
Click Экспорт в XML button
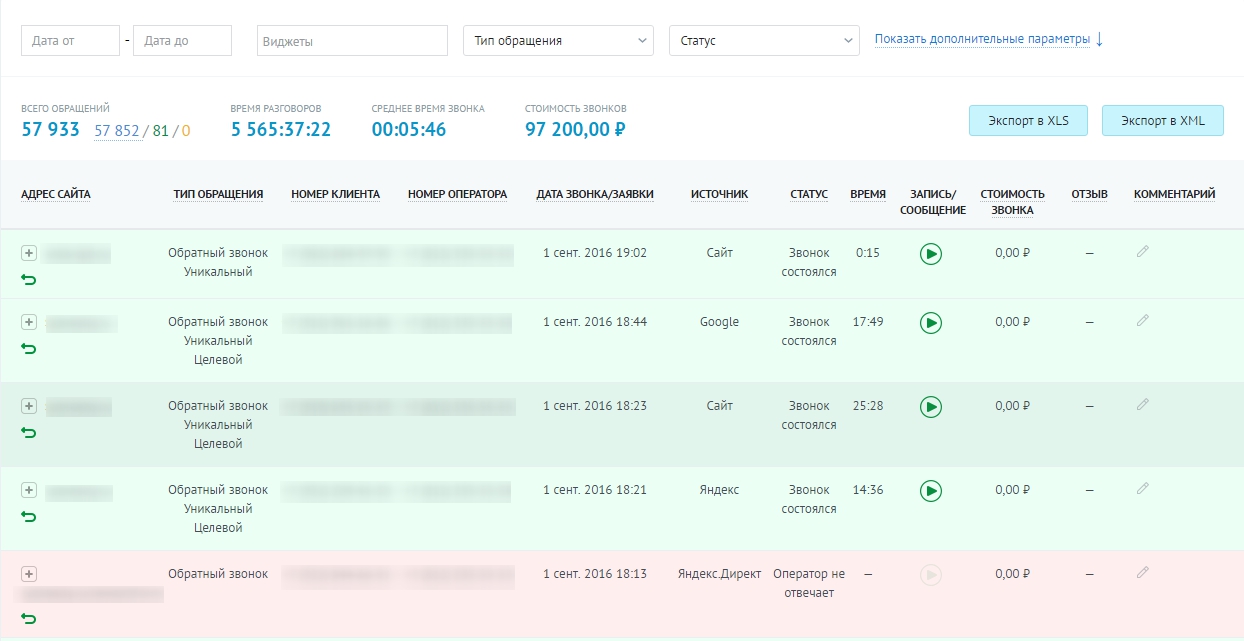[x=1163, y=121]
